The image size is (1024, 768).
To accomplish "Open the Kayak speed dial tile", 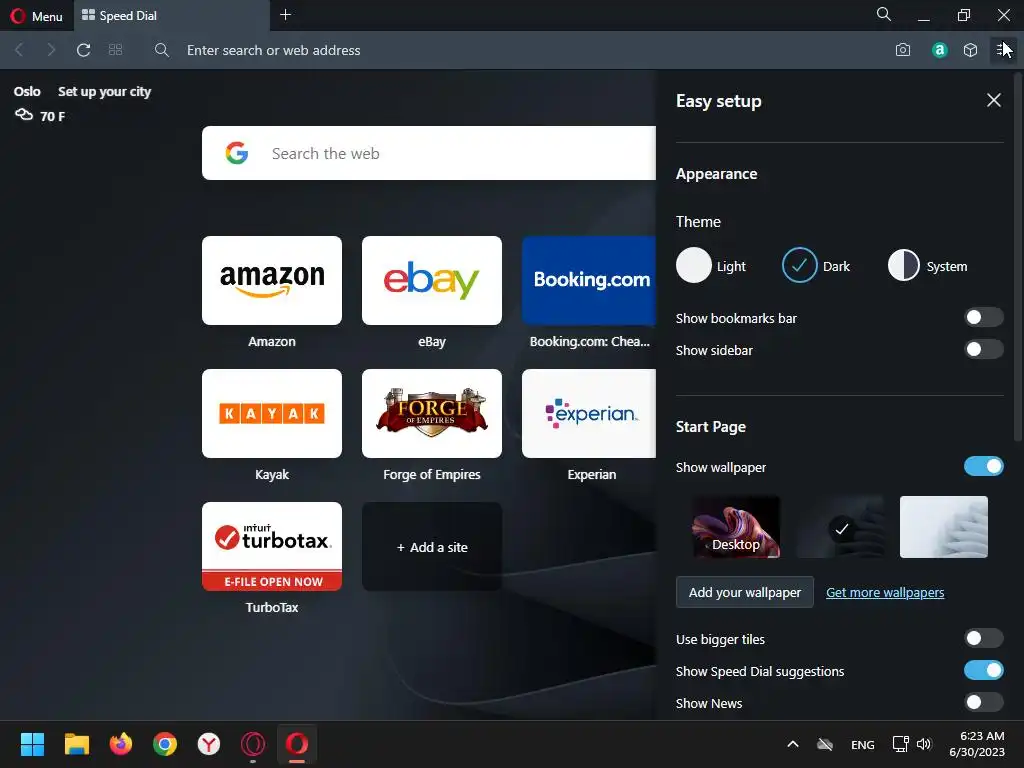I will [x=272, y=413].
